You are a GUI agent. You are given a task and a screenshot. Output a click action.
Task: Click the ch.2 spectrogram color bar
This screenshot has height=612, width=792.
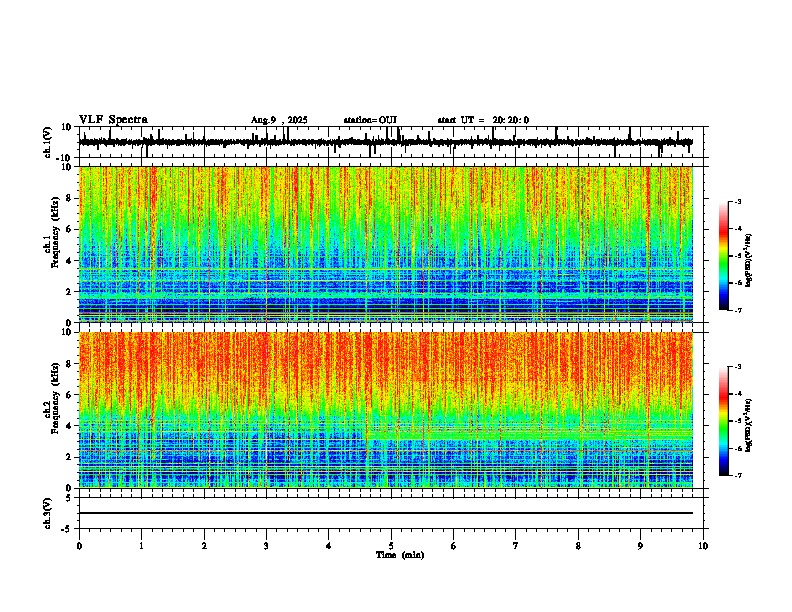point(724,421)
